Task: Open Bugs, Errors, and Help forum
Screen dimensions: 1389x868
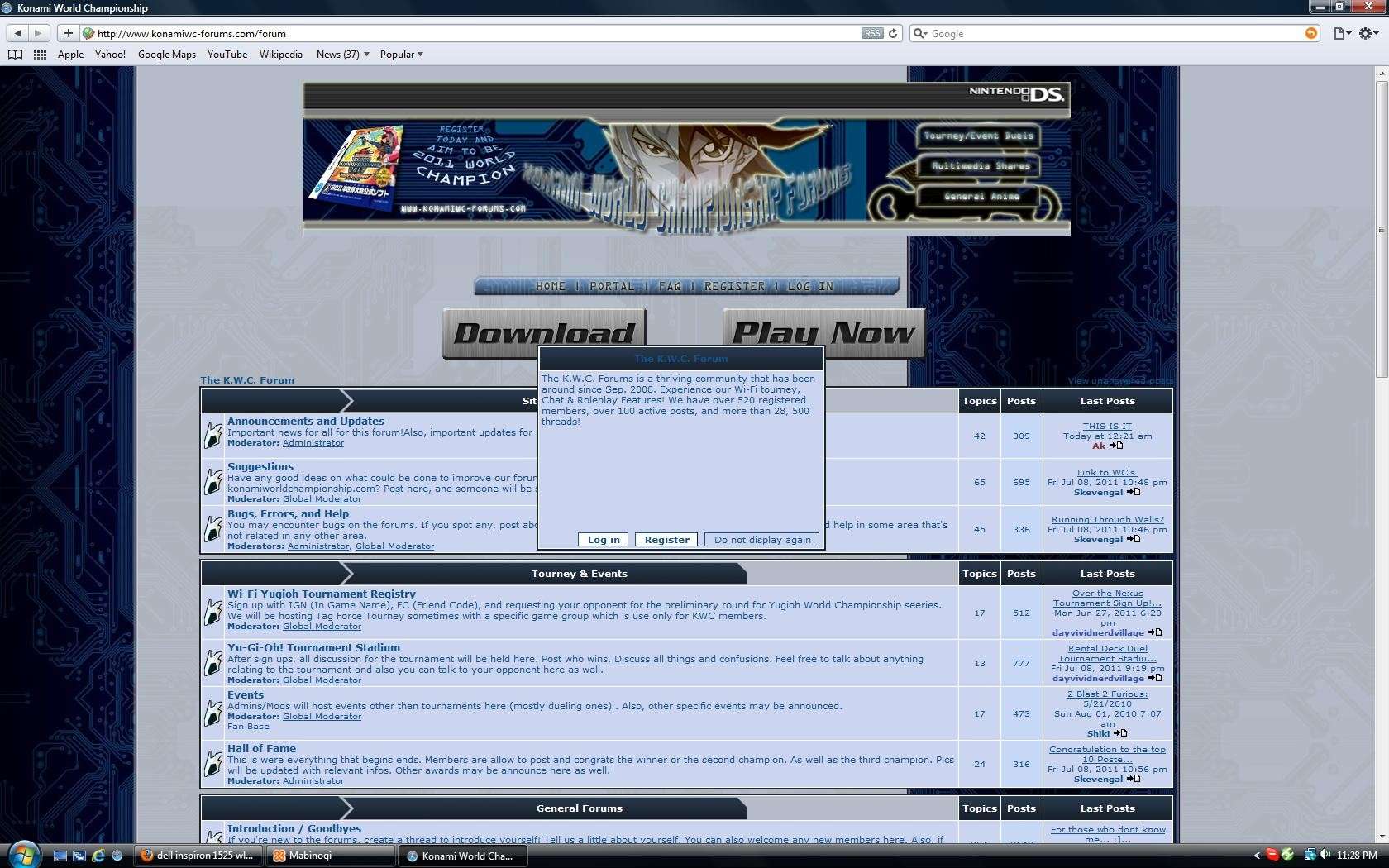Action: [288, 513]
